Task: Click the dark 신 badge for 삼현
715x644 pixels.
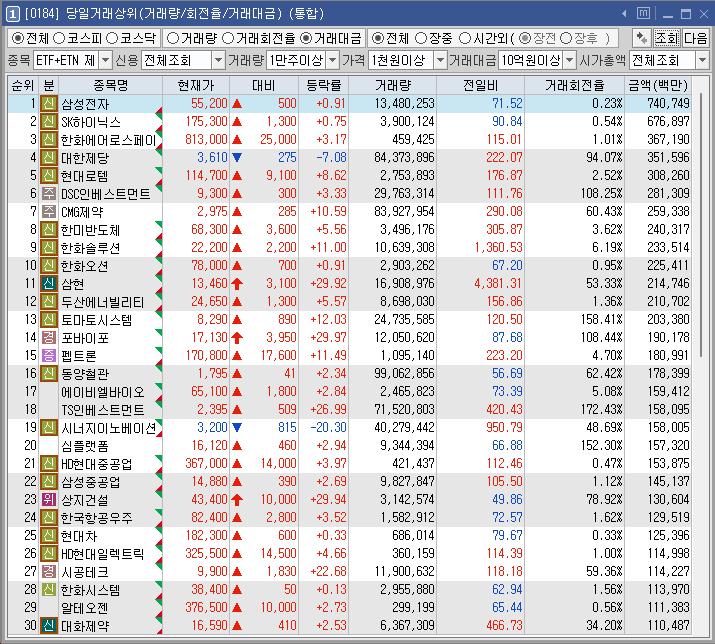Action: coord(48,284)
